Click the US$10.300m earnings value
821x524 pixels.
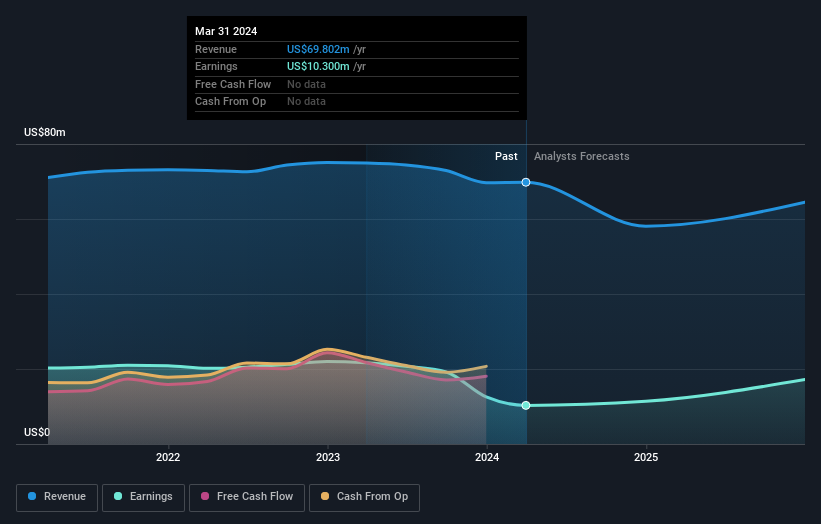tap(318, 66)
